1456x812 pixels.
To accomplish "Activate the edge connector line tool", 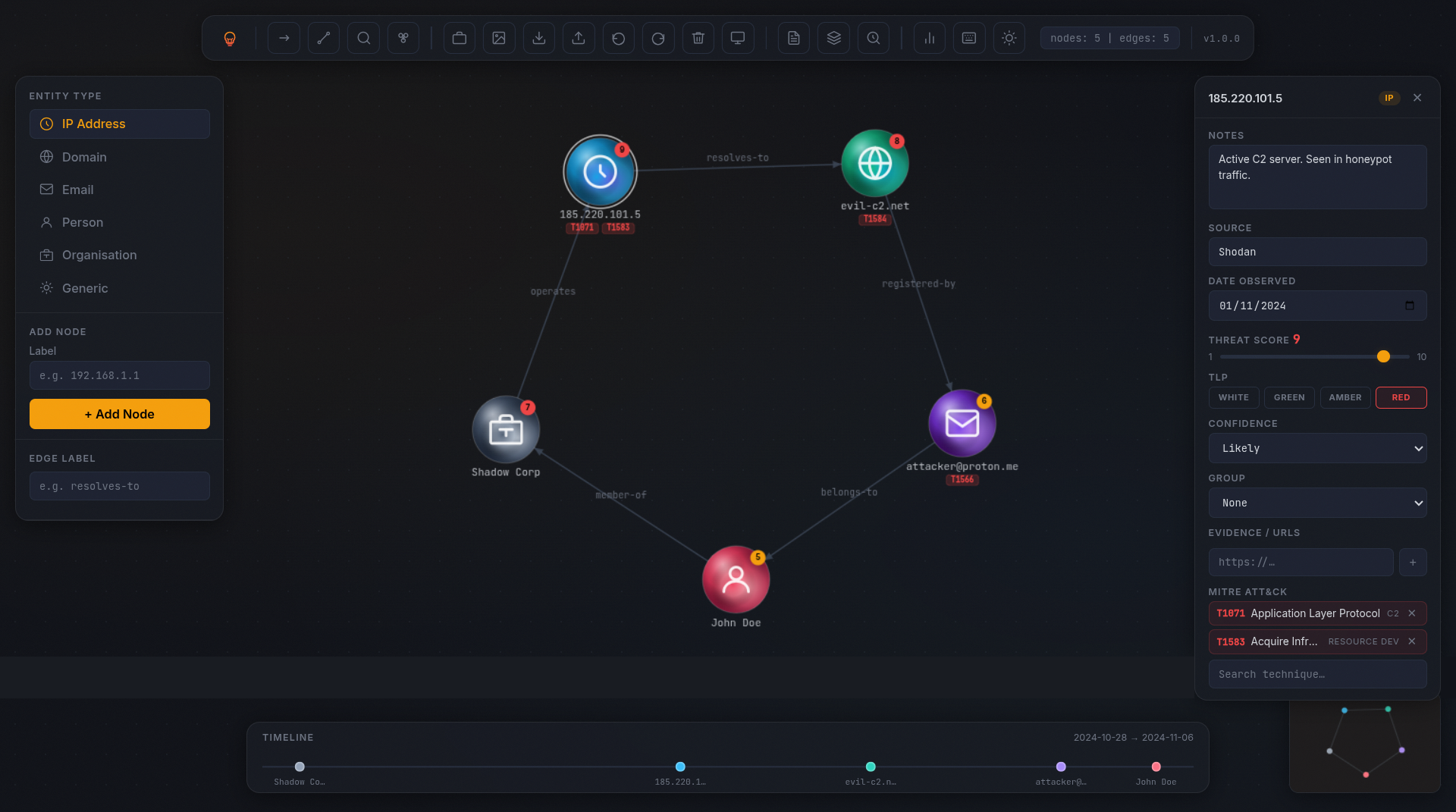I will coord(324,38).
